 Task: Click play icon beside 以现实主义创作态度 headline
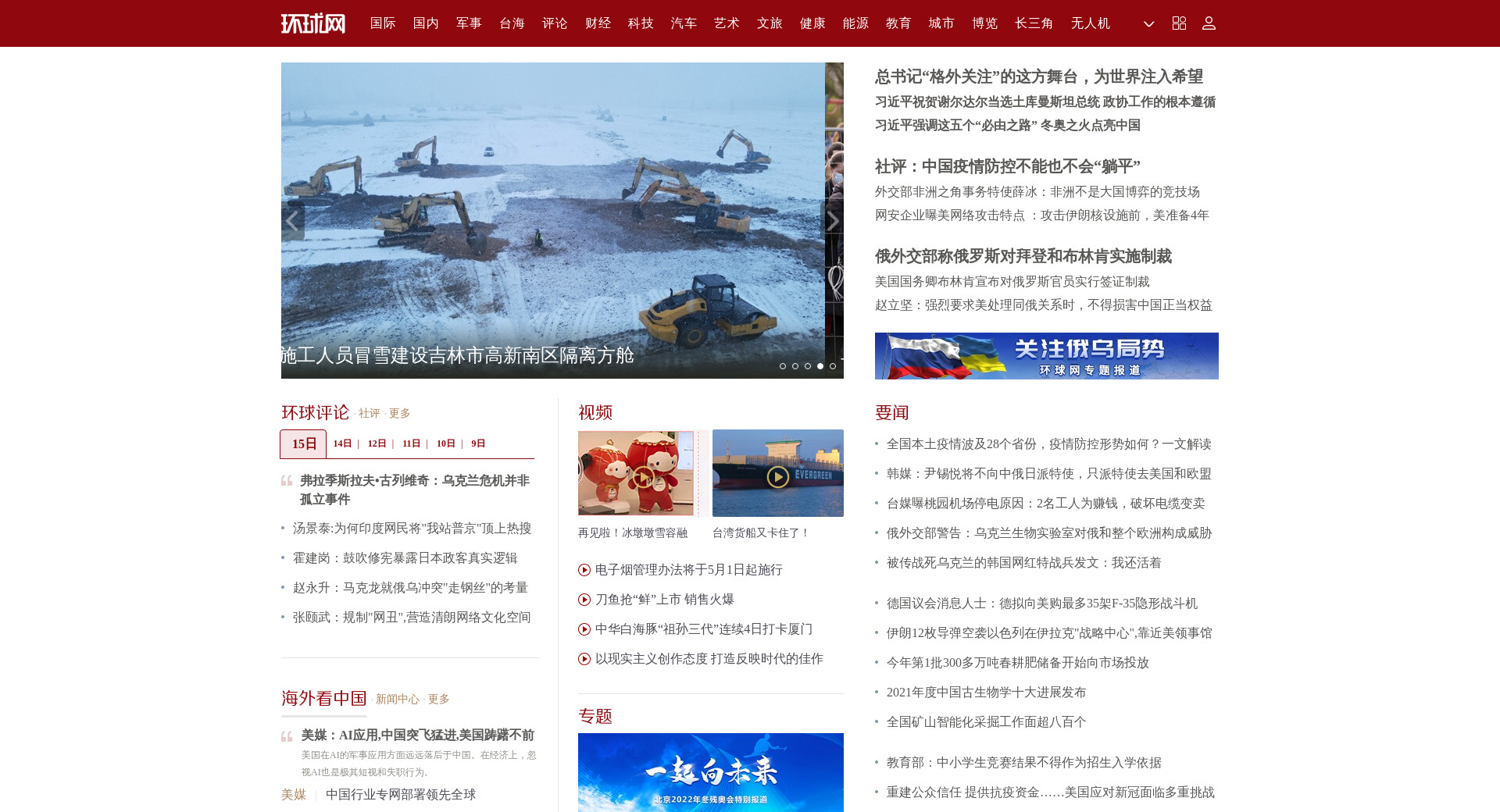point(584,659)
